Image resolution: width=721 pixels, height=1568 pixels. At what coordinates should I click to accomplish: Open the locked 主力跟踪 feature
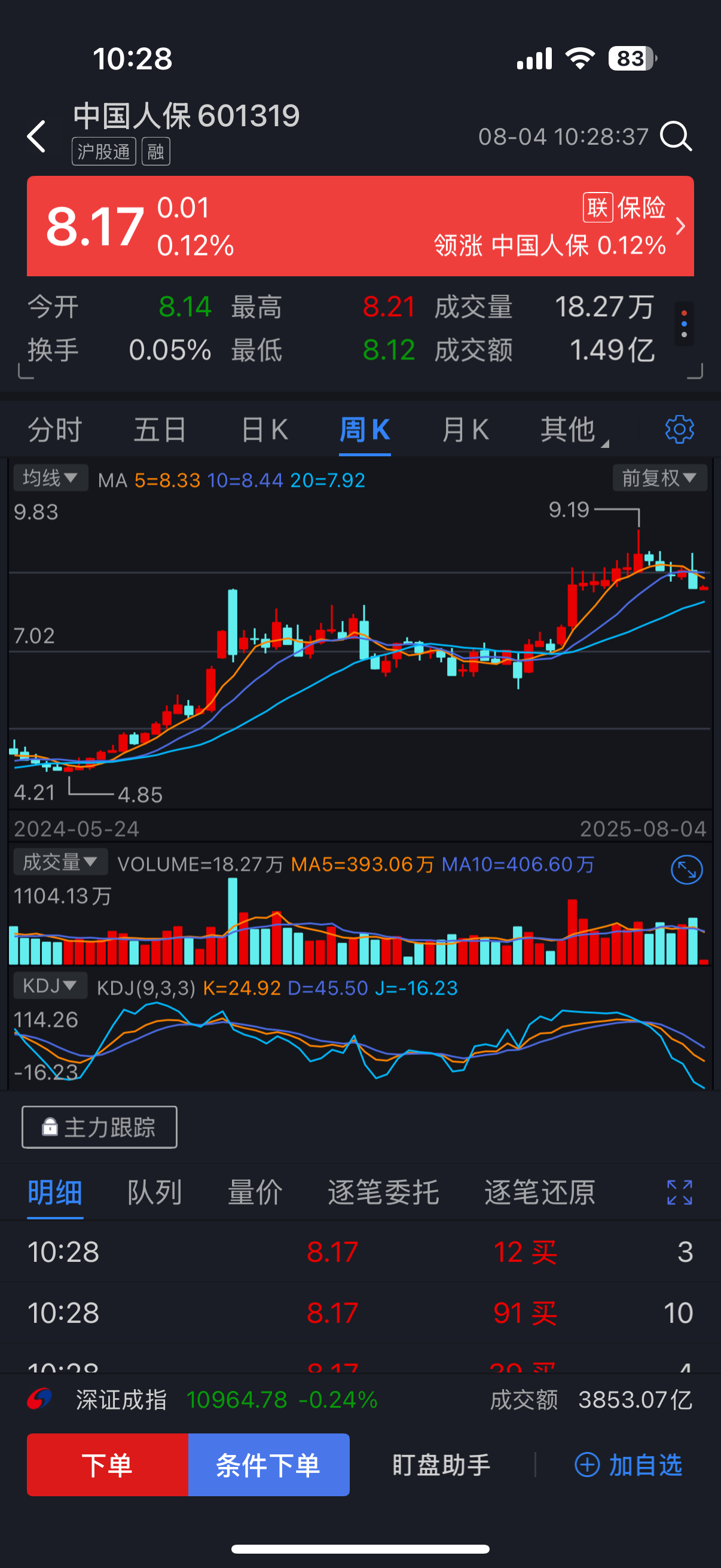[x=99, y=1127]
